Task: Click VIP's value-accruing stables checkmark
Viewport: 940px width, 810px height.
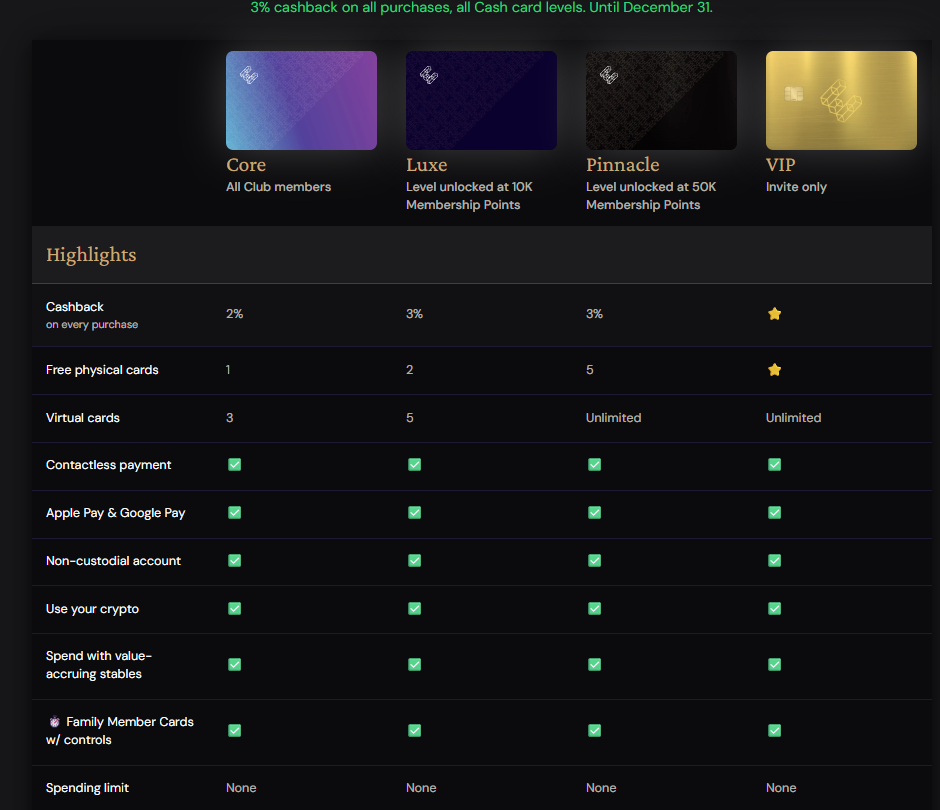Action: click(x=775, y=664)
